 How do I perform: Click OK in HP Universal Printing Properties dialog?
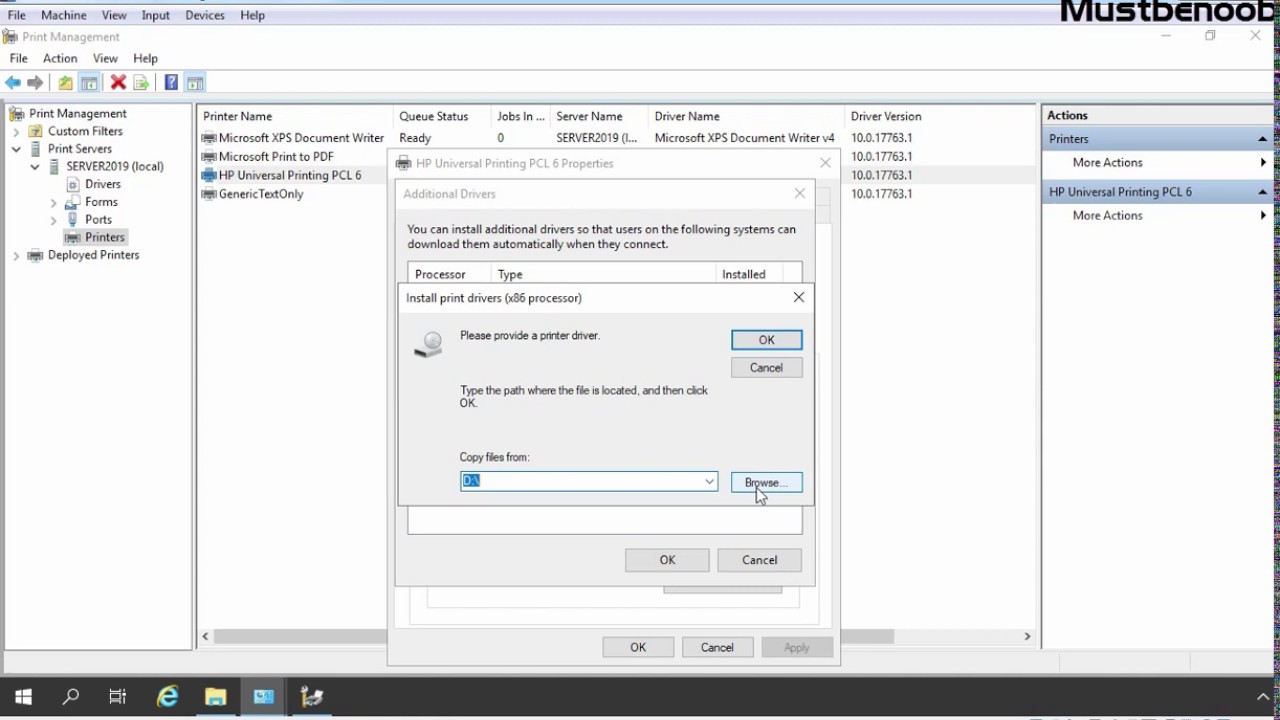tap(638, 647)
